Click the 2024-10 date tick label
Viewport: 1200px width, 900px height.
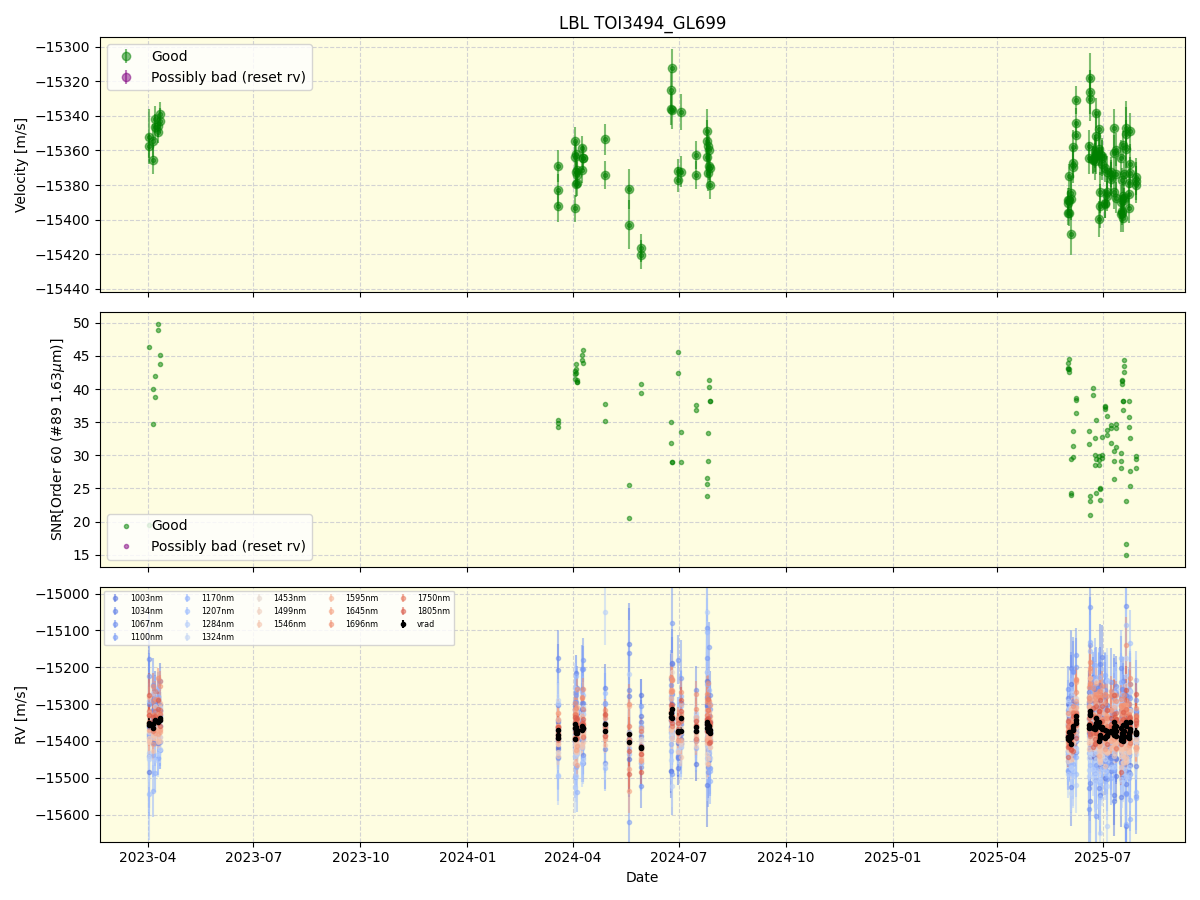(786, 857)
